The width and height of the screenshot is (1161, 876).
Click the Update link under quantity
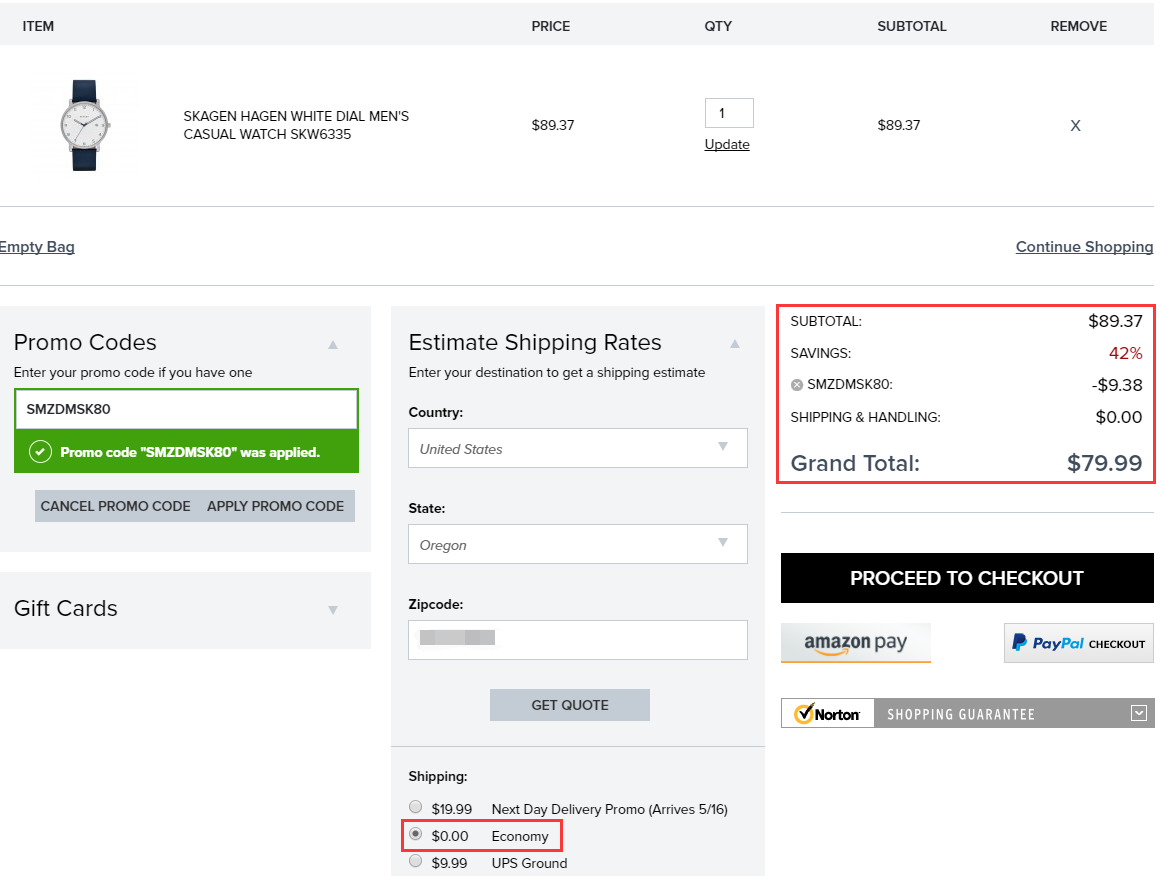[x=727, y=144]
